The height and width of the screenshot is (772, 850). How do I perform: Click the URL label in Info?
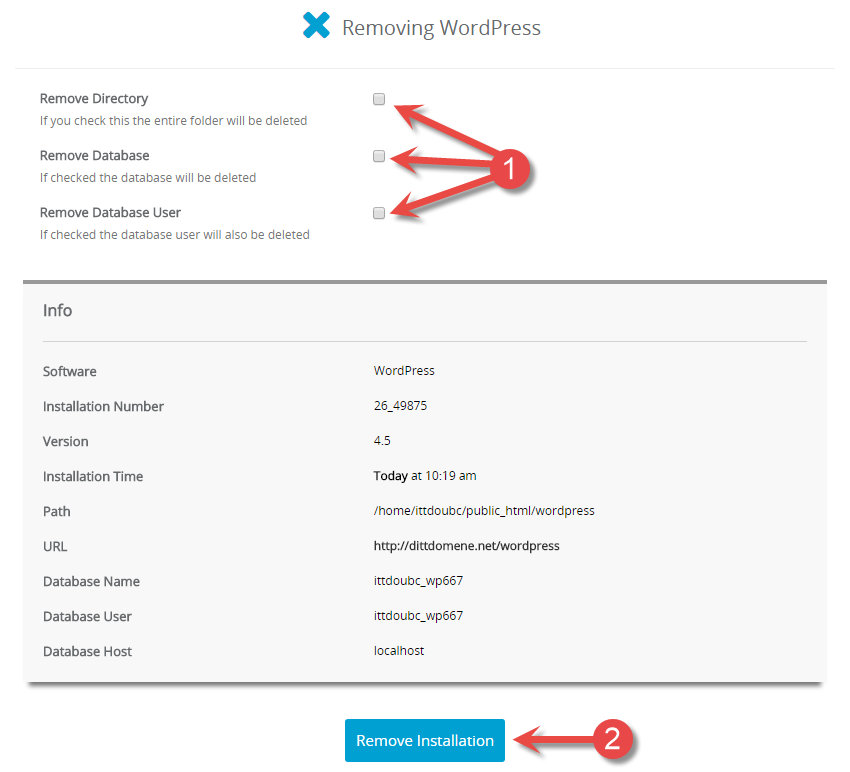[x=55, y=546]
